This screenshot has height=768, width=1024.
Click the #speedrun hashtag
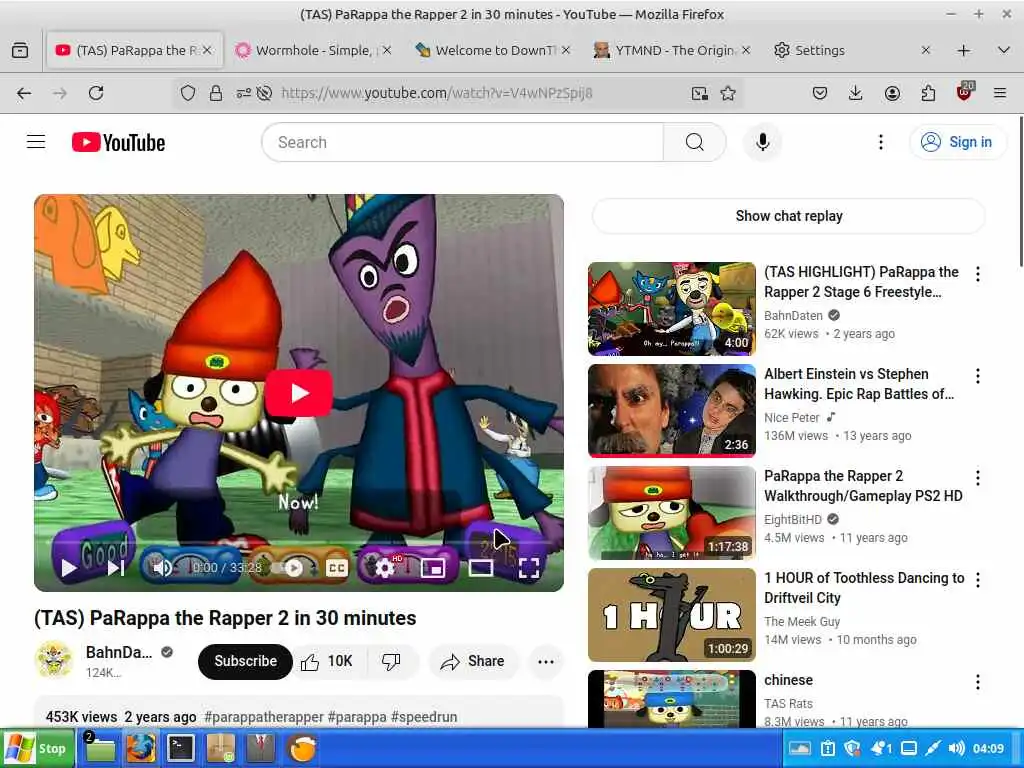pyautogui.click(x=424, y=717)
